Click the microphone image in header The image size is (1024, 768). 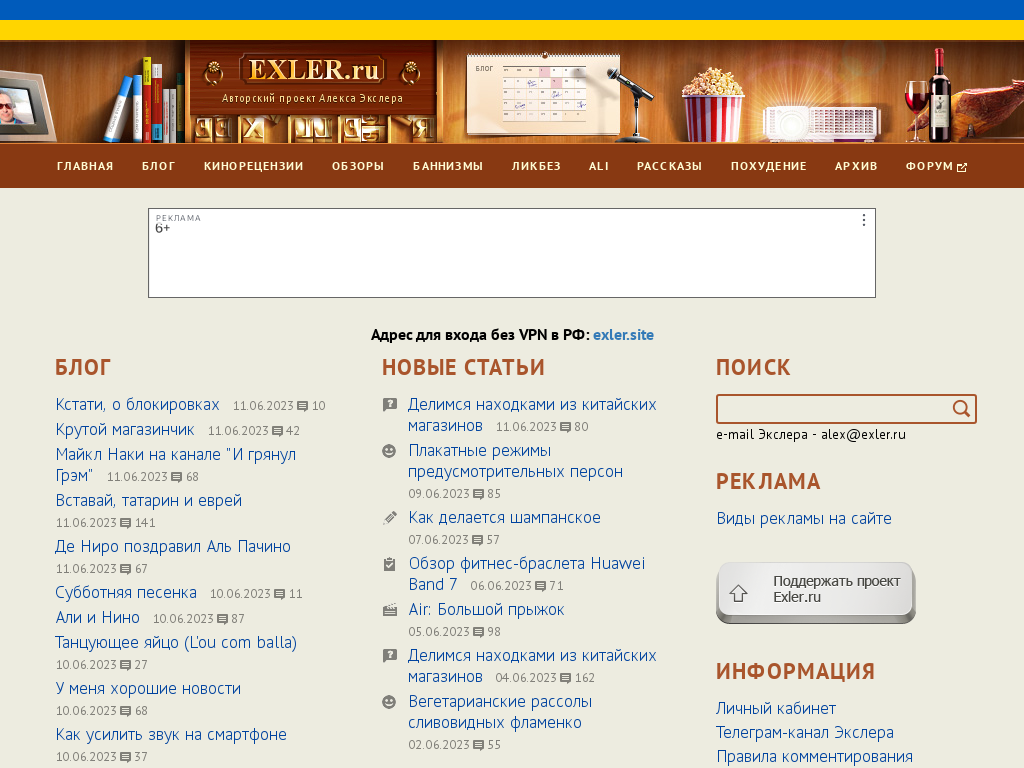[632, 104]
